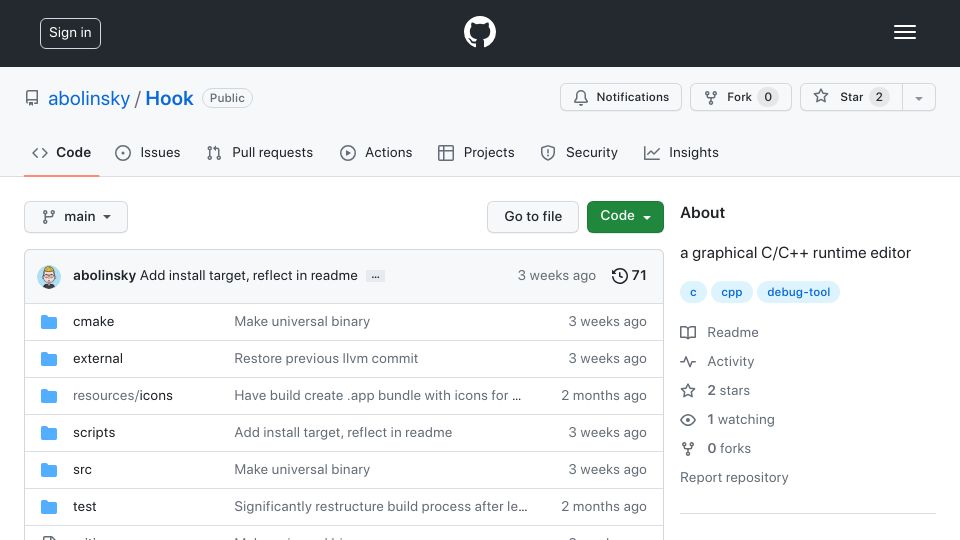This screenshot has height=540, width=960.
Task: Click the stars icon in About
Action: (688, 391)
